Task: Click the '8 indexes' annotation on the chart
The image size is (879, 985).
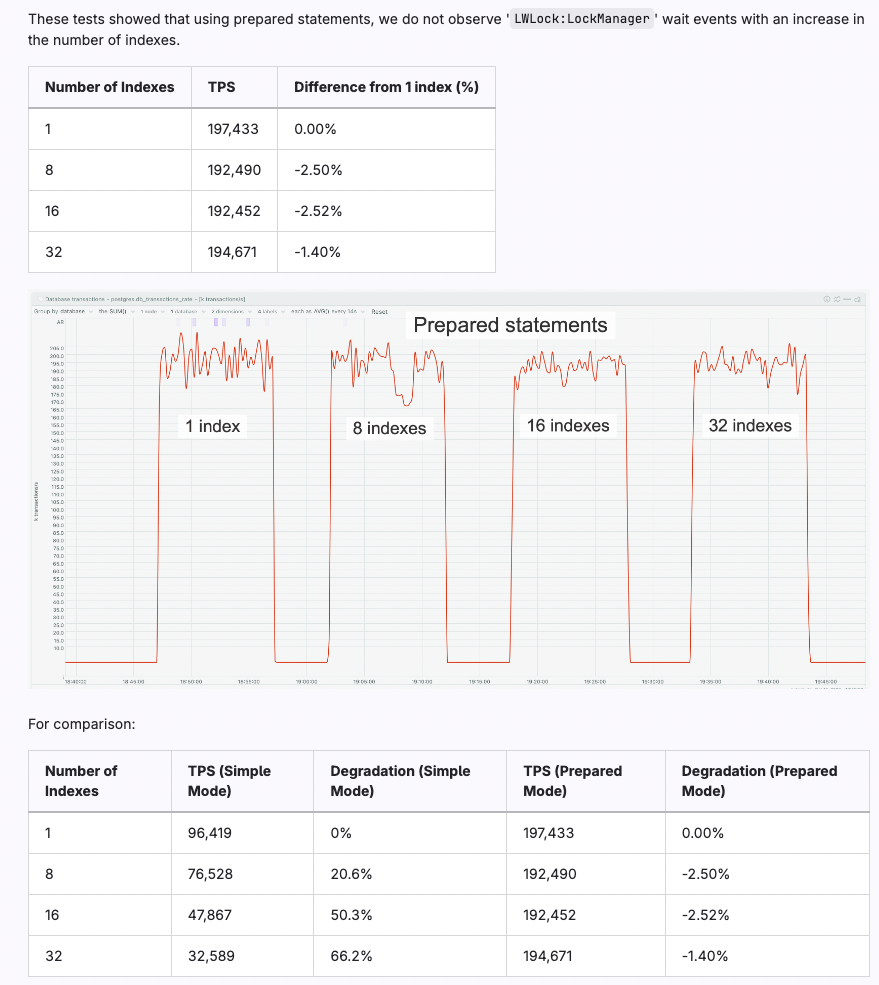Action: pos(389,428)
